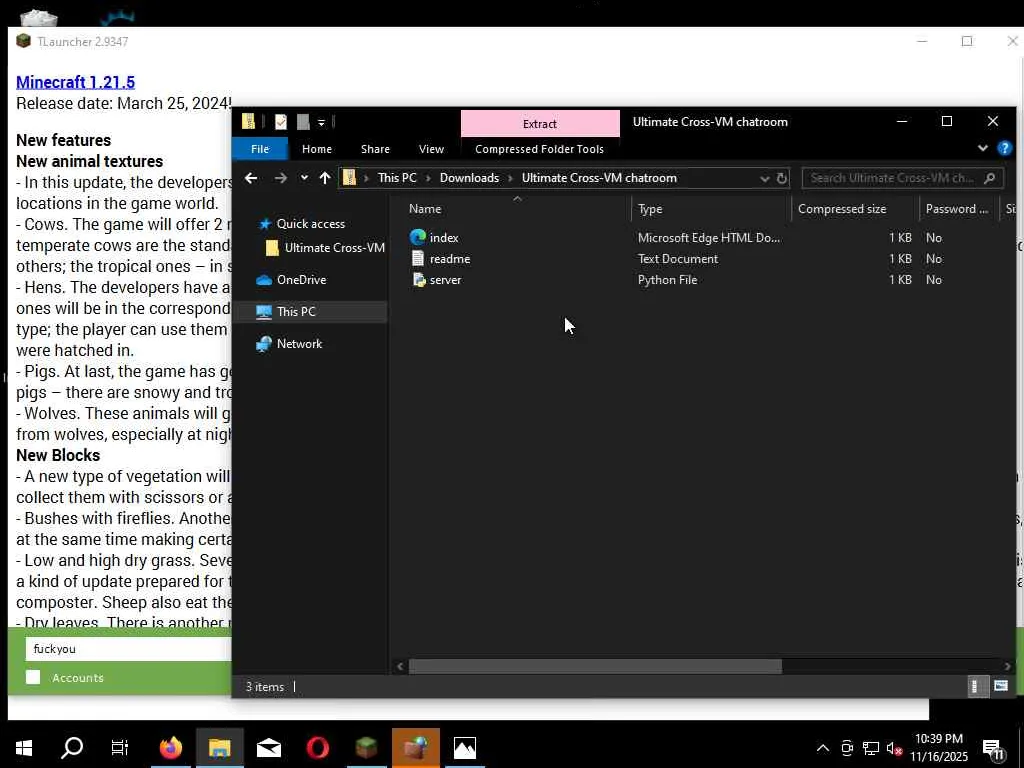Viewport: 1024px width, 768px height.
Task: Open the File tab
Action: [260, 149]
